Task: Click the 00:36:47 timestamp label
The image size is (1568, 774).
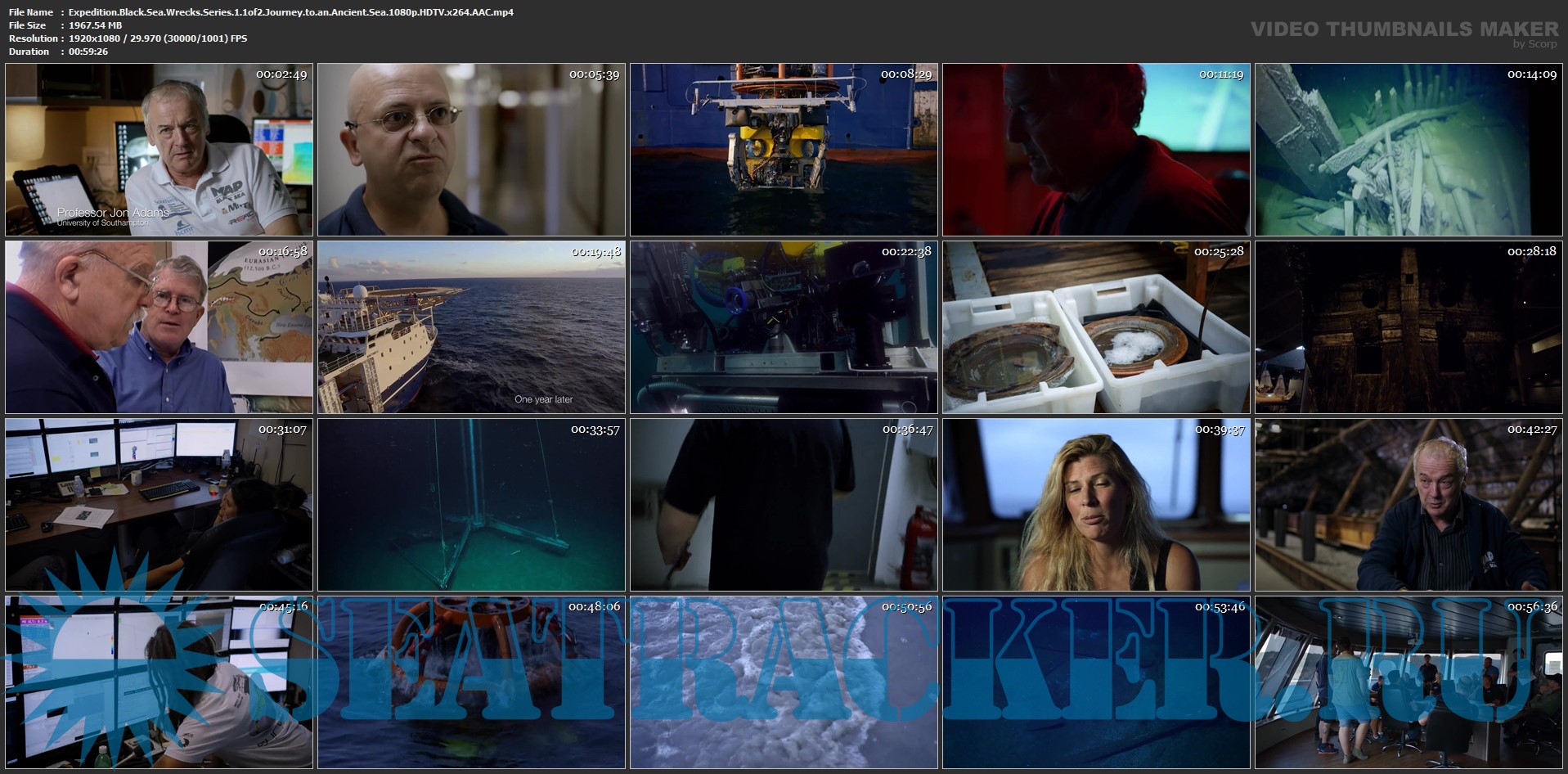Action: click(907, 430)
